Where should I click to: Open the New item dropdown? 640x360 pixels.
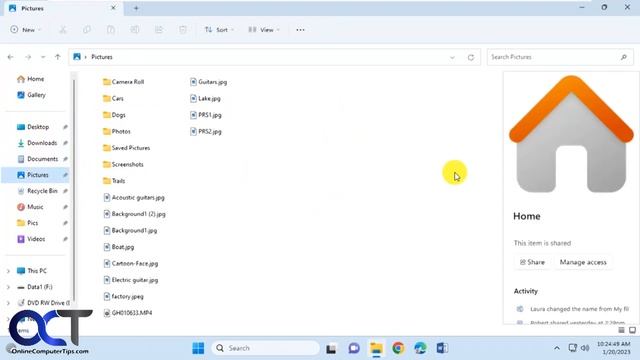click(26, 30)
